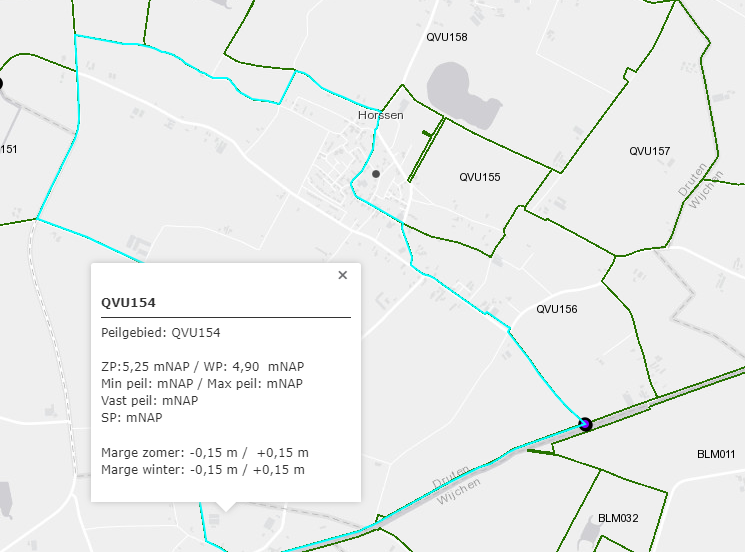This screenshot has height=552, width=745.
Task: Close the QVU154 info popup
Action: [342, 275]
